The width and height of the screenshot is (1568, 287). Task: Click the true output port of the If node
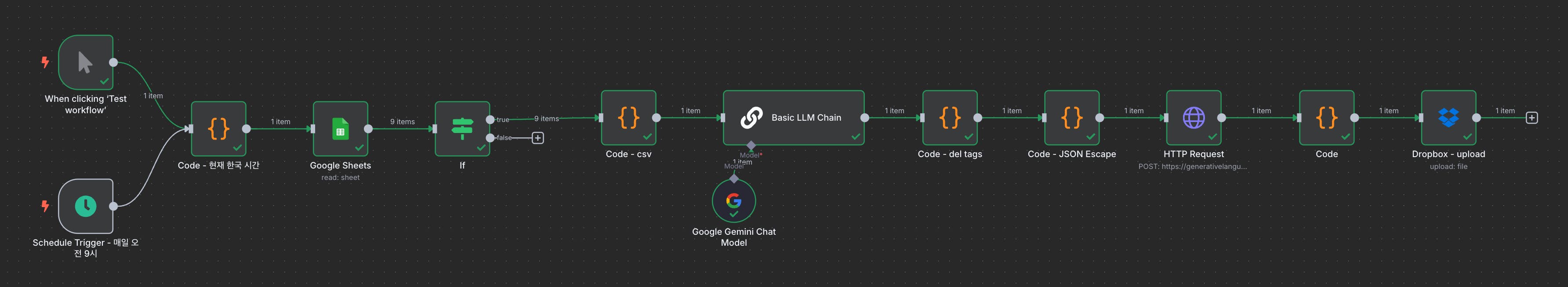click(490, 120)
